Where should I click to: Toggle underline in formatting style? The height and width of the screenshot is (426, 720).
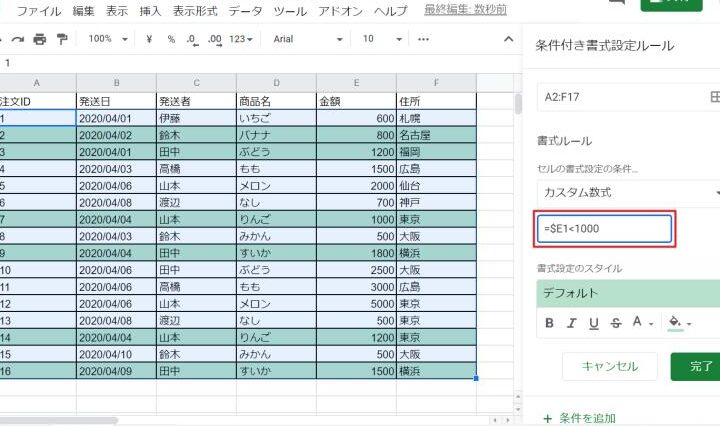pos(594,323)
